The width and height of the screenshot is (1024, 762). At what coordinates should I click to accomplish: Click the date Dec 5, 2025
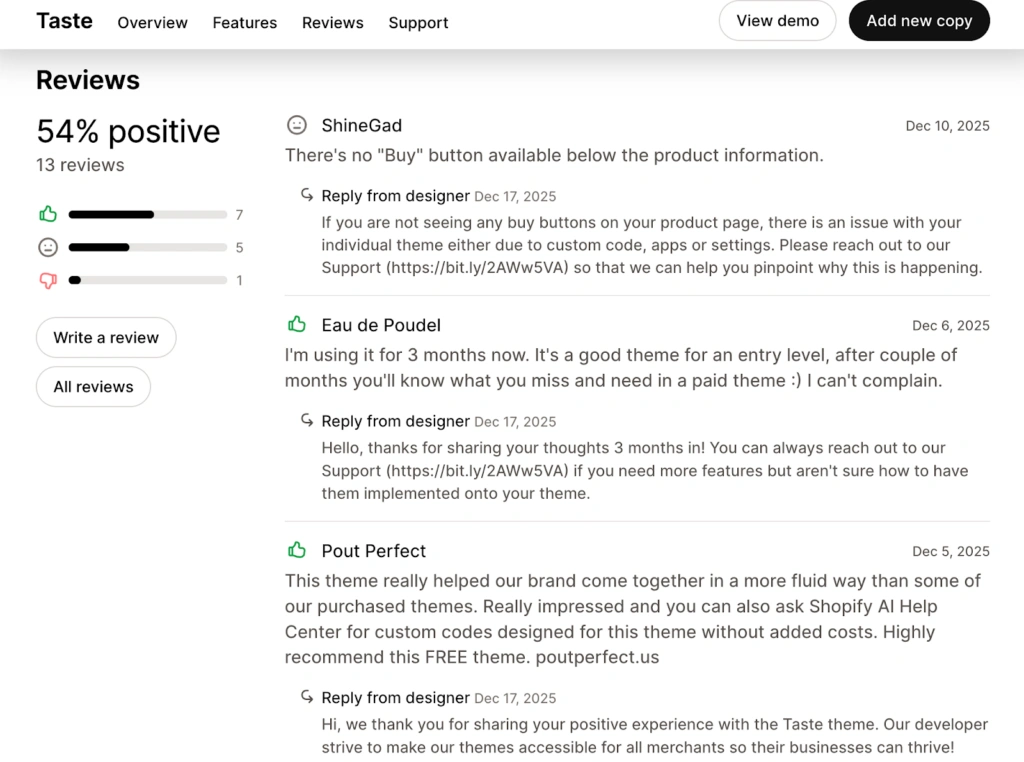[x=950, y=552]
